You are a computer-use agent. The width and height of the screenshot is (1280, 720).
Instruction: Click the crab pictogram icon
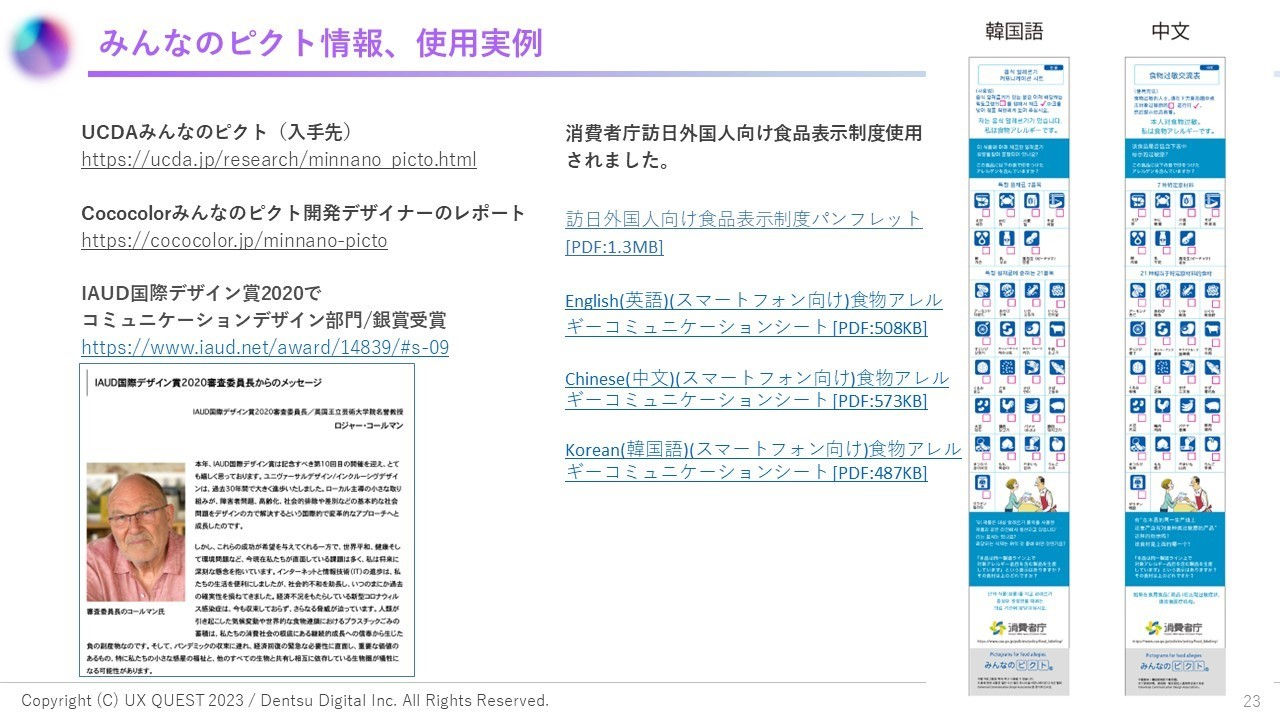pos(1006,200)
